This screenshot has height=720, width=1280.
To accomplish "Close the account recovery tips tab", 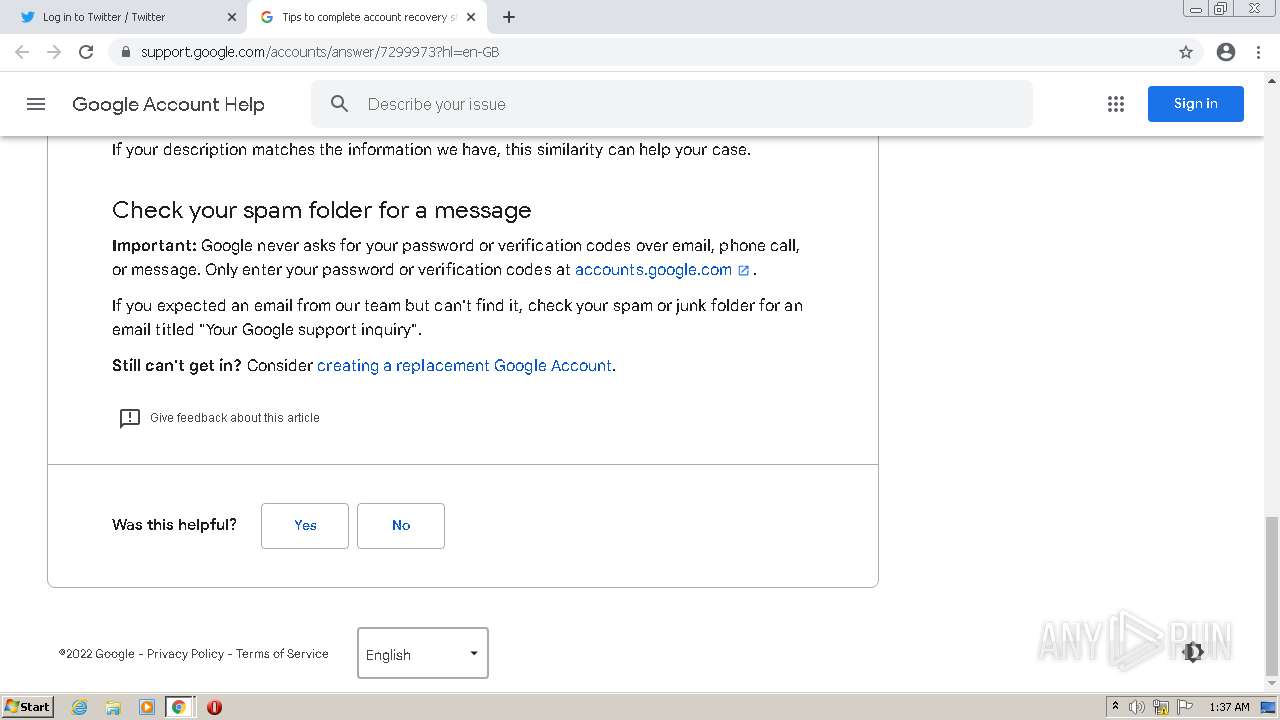I will [x=471, y=17].
